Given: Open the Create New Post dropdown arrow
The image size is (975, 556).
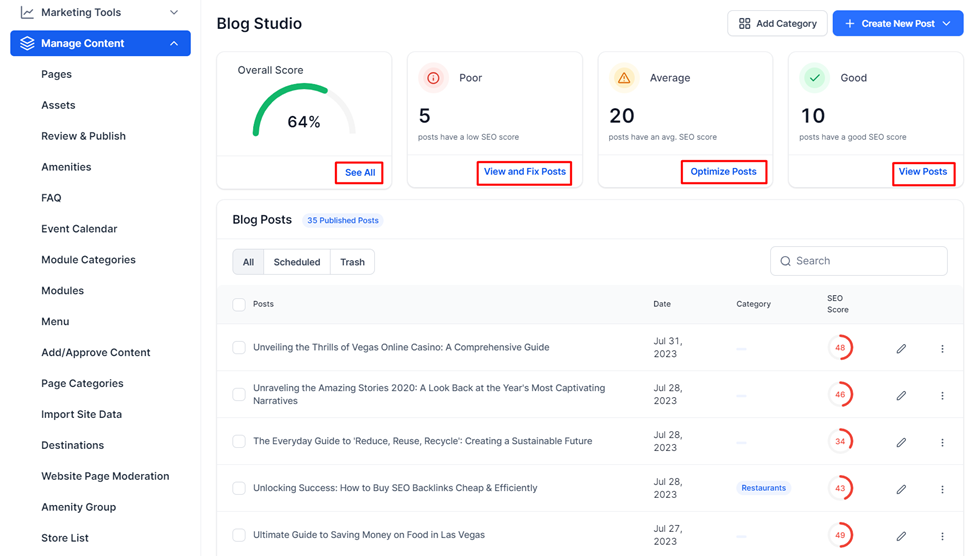Looking at the screenshot, I should click(x=946, y=24).
